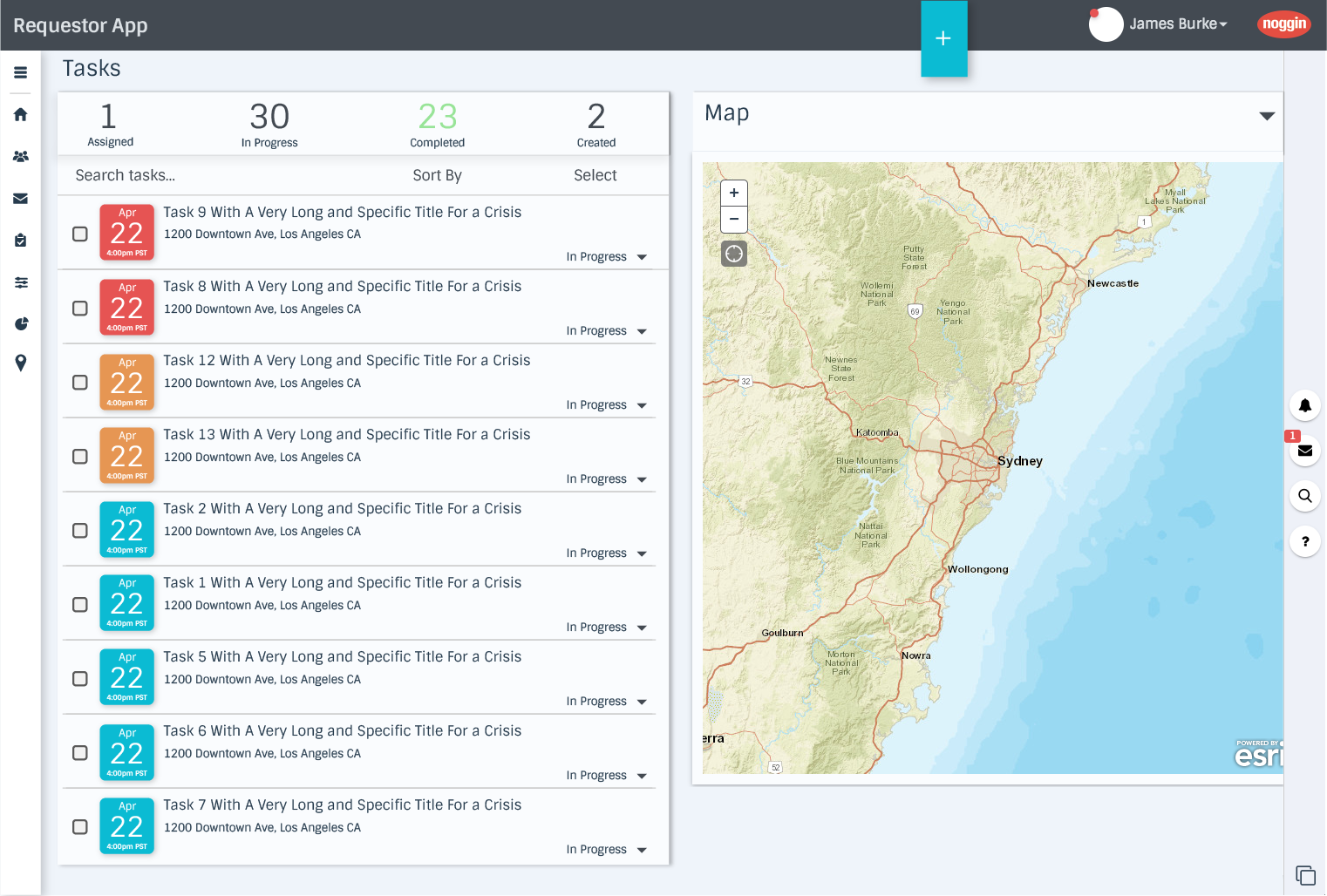Click the red date badge for Task 9

click(x=127, y=232)
